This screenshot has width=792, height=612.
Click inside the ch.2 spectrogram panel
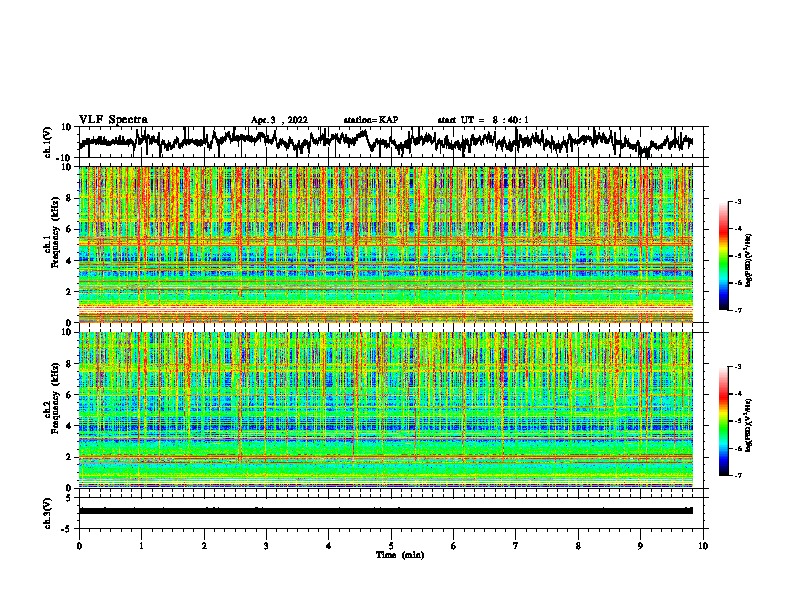click(386, 410)
